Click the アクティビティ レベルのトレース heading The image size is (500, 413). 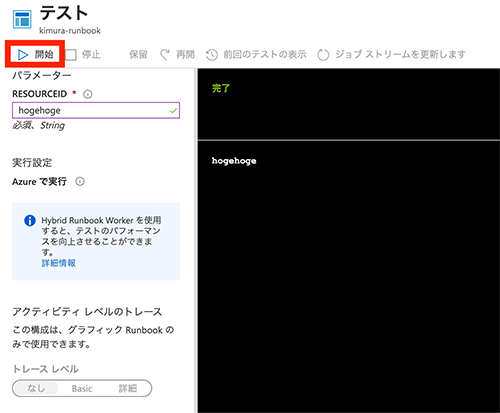87,312
